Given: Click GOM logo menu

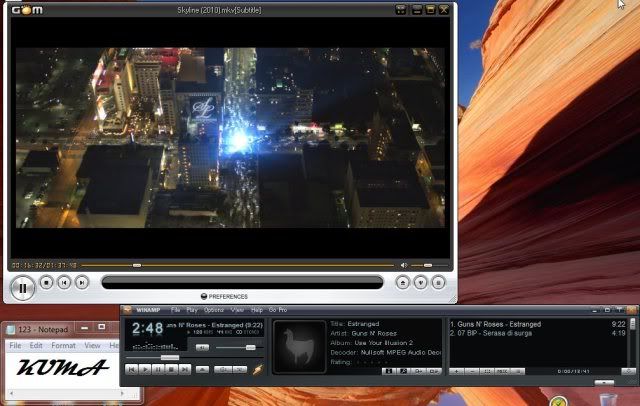Looking at the screenshot, I should tap(27, 10).
